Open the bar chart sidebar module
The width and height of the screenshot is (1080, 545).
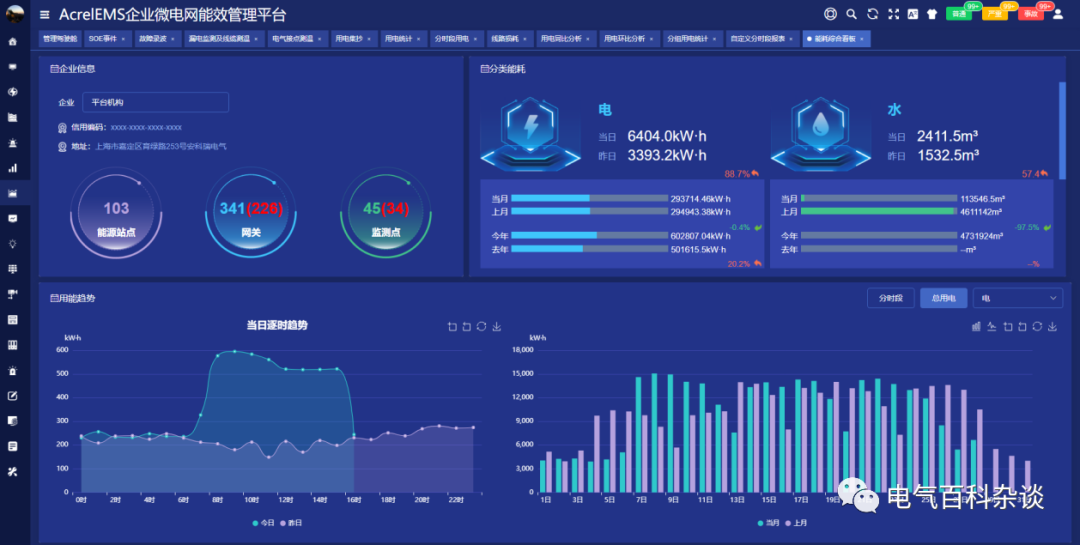point(12,168)
